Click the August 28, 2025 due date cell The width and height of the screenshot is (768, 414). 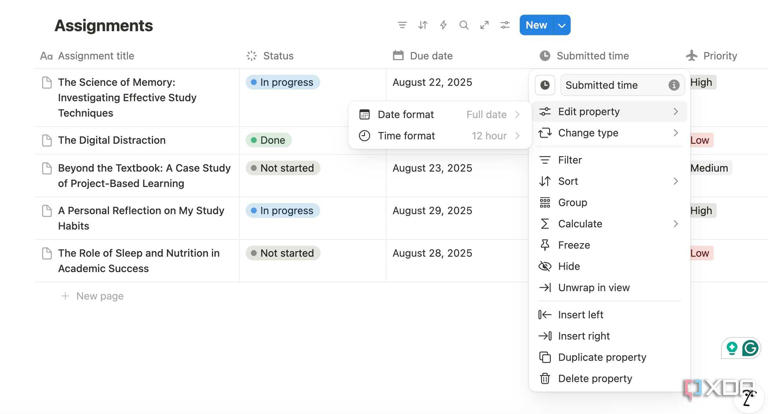pos(432,253)
